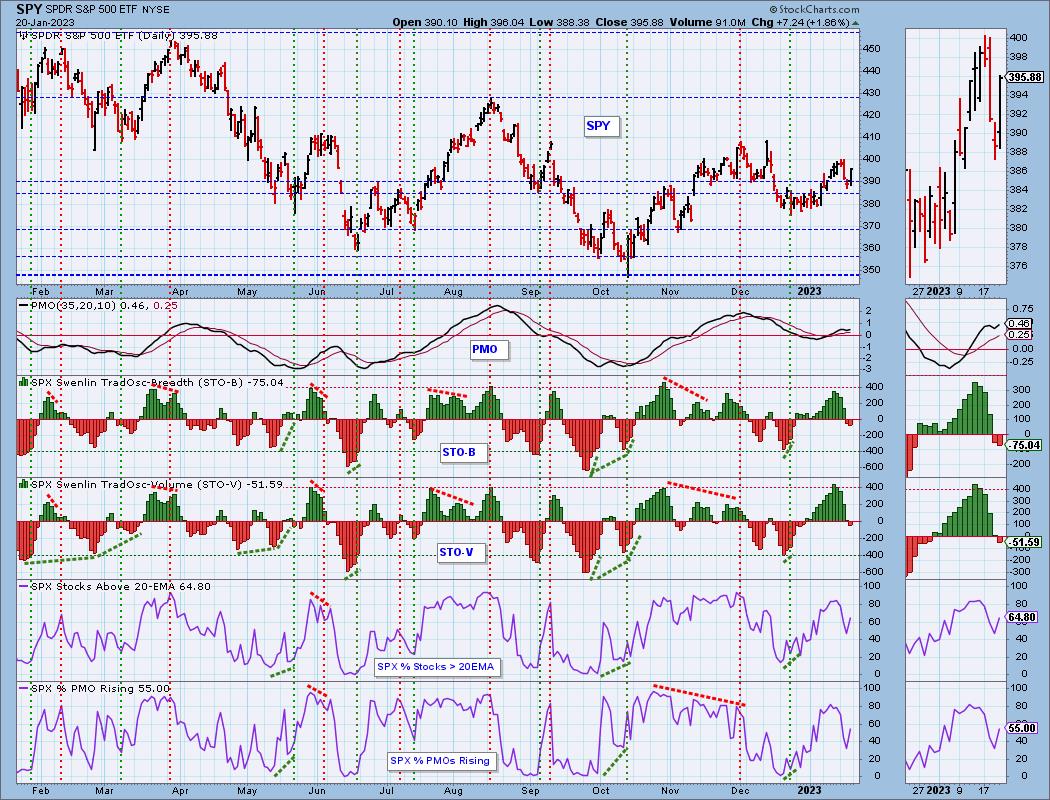1050x800 pixels.
Task: Click the 'SPX % Stocks > 20EMA' annotation box
Action: click(x=435, y=667)
